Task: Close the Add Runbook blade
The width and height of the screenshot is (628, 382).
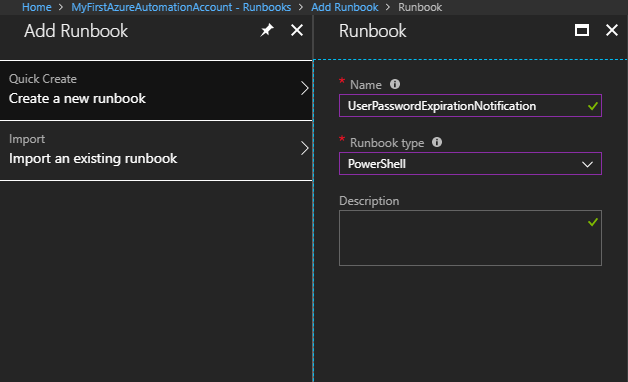Action: [x=297, y=30]
